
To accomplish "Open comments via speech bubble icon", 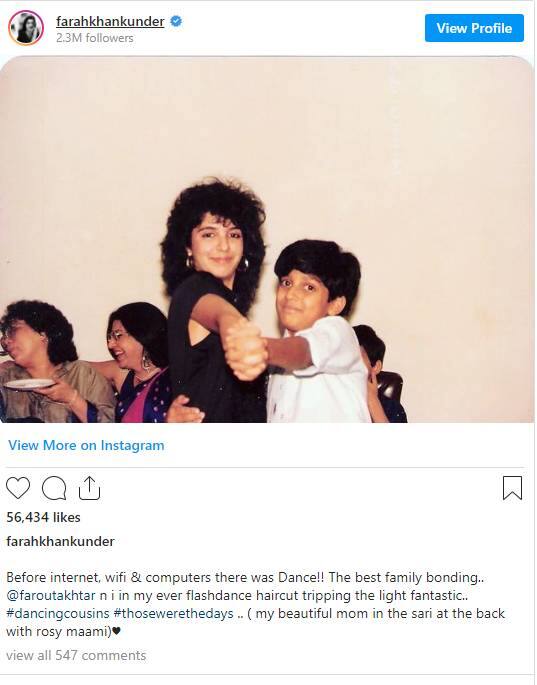I will tap(54, 488).
